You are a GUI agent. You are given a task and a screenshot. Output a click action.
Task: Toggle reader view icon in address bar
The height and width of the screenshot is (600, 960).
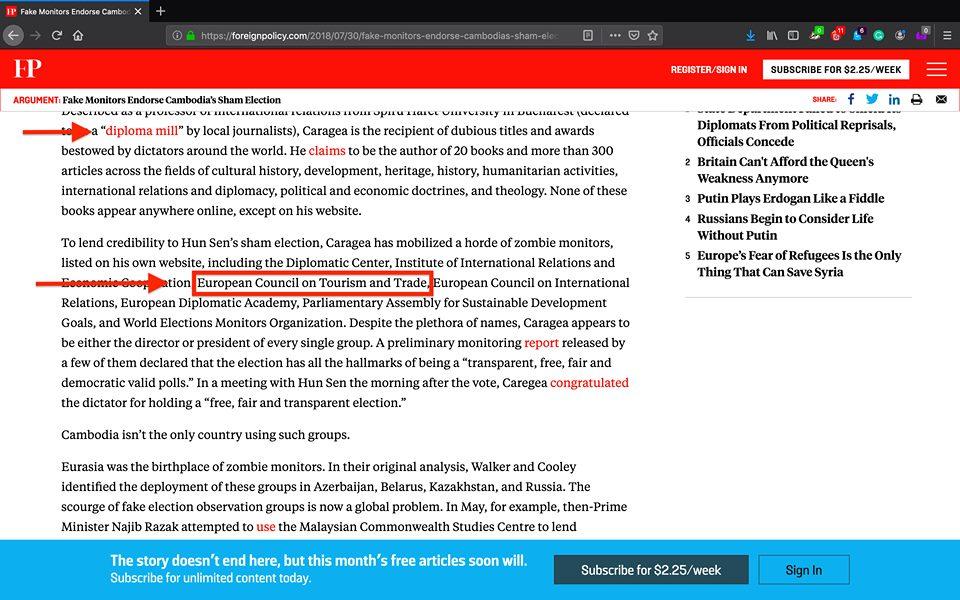pos(588,36)
